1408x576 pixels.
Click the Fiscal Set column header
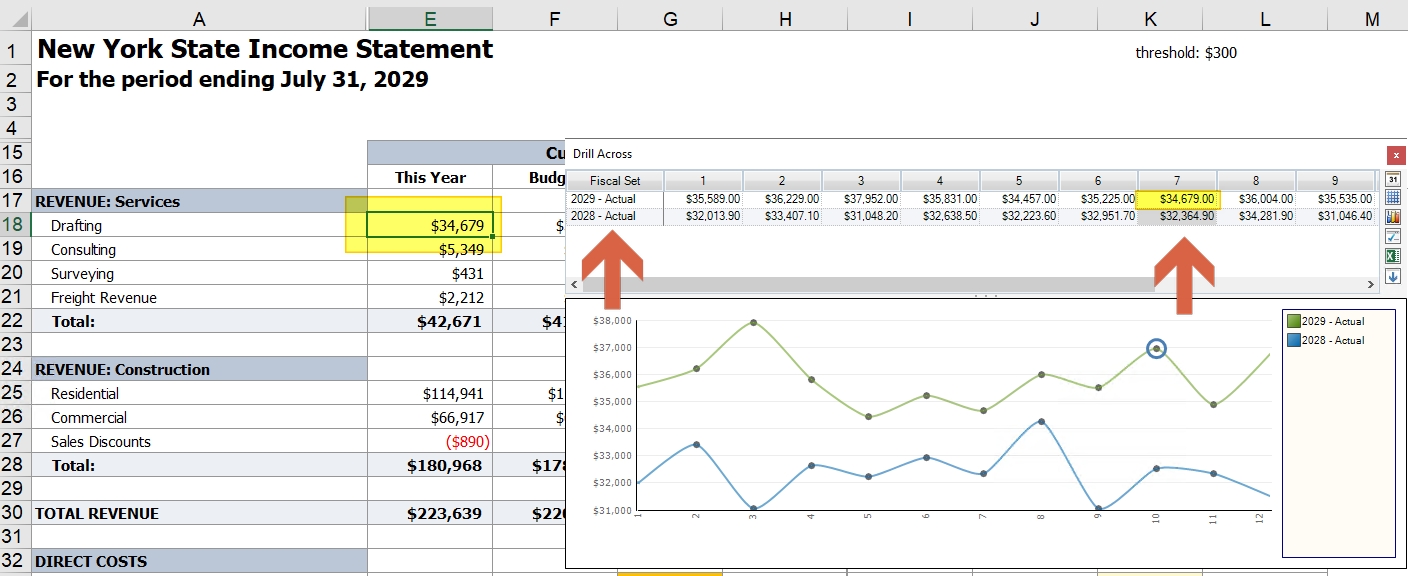[x=613, y=181]
